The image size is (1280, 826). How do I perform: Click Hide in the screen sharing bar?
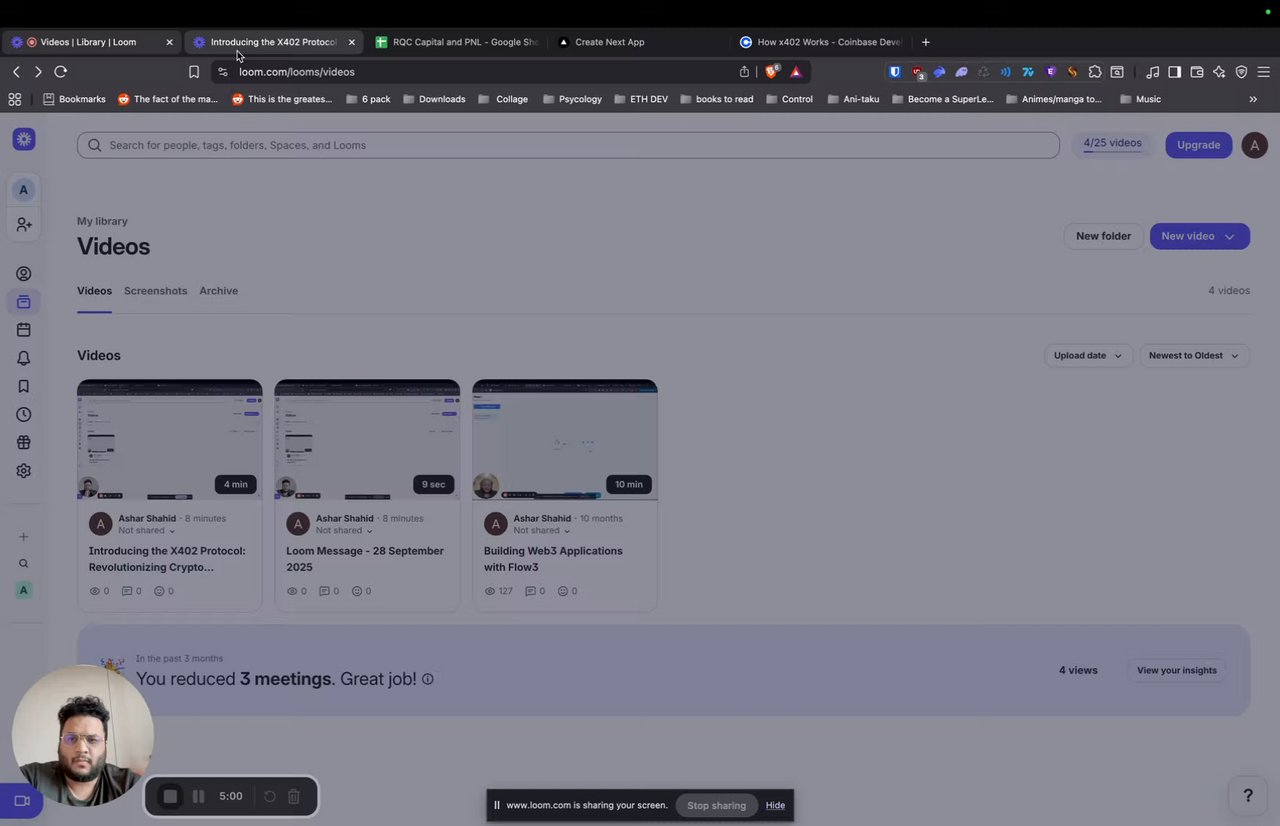775,805
